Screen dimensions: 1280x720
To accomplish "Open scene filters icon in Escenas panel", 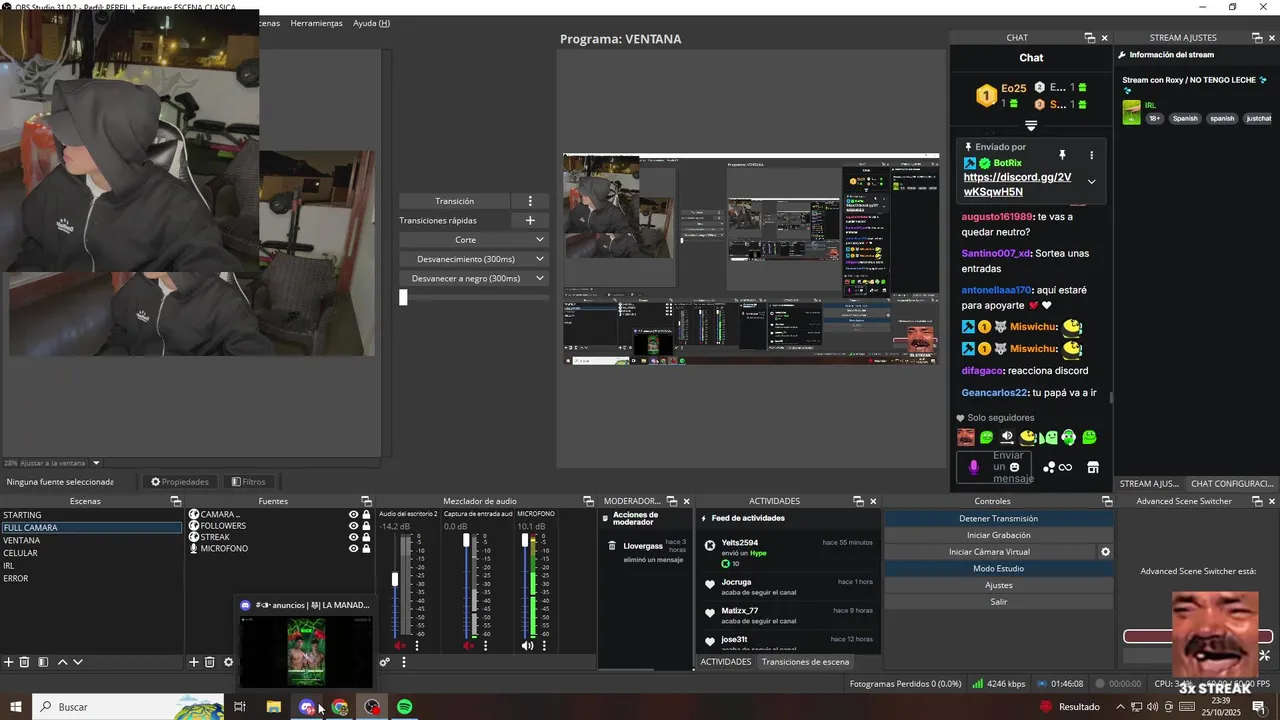I will click(43, 662).
